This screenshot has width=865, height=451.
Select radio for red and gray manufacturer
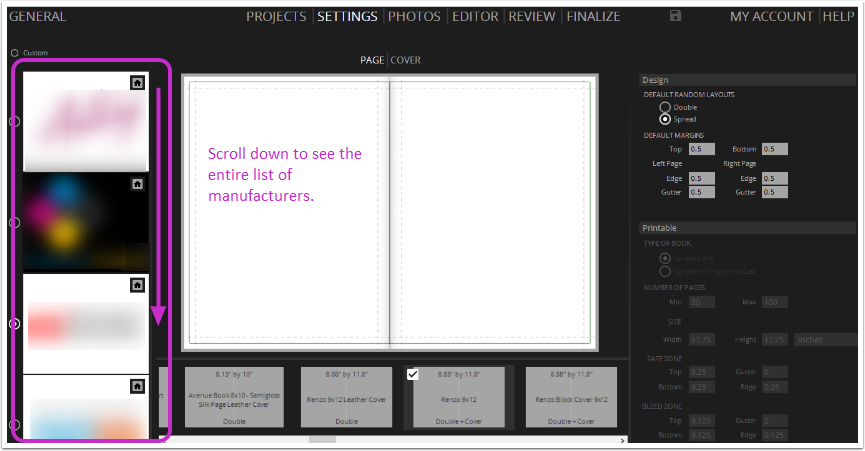click(x=15, y=324)
